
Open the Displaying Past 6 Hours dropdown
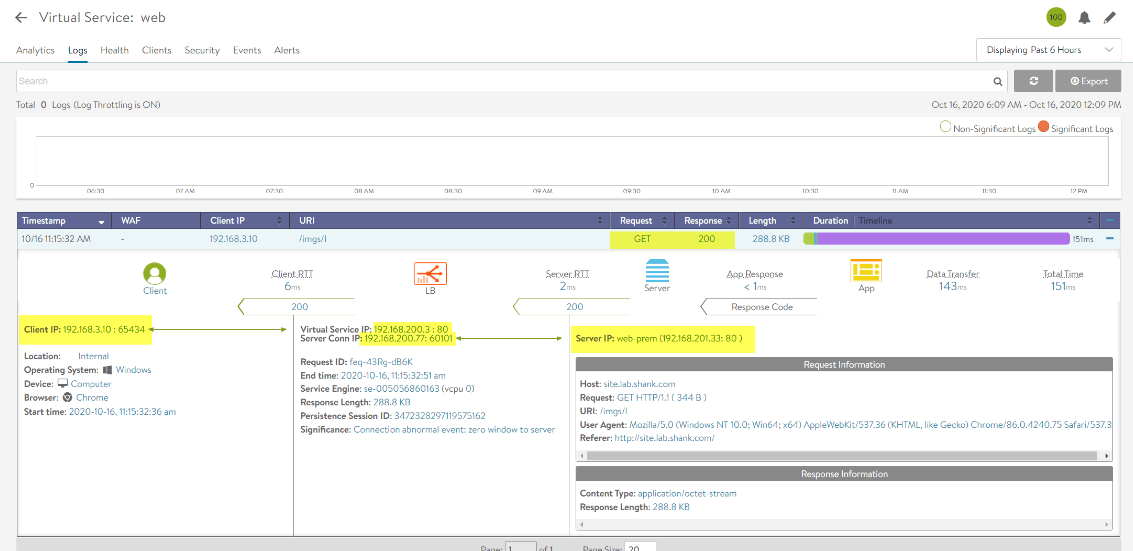pyautogui.click(x=1048, y=50)
